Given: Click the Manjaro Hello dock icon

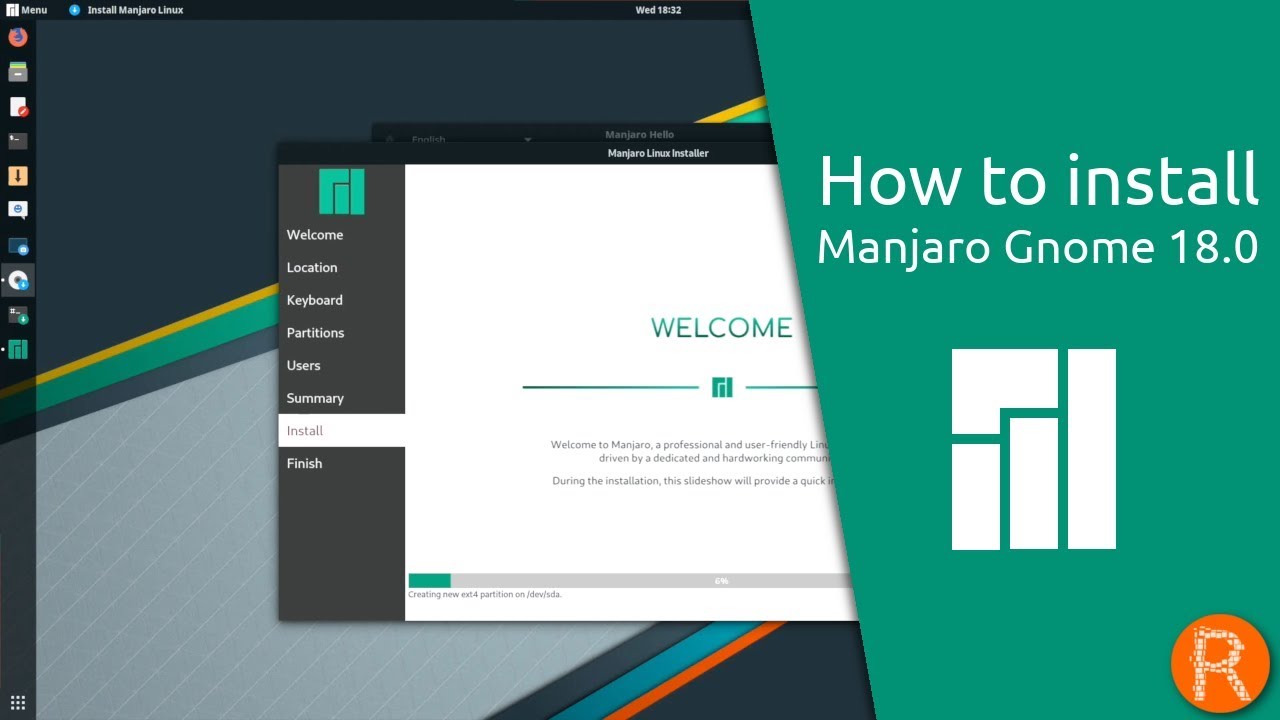Looking at the screenshot, I should coord(18,350).
